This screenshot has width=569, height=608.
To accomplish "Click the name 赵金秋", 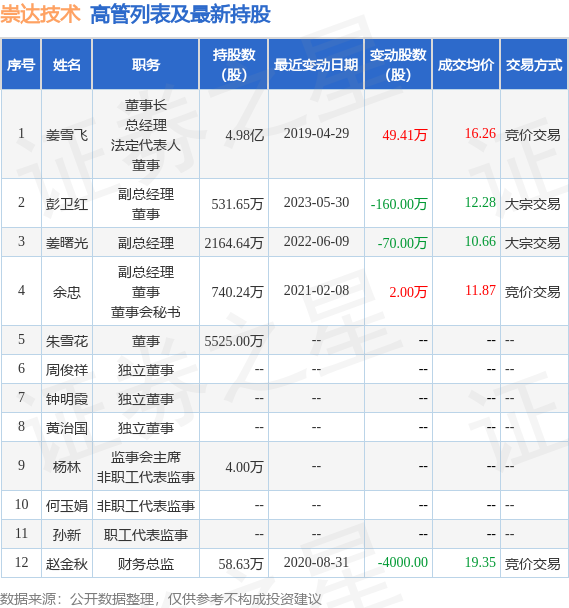I will click(x=67, y=564).
